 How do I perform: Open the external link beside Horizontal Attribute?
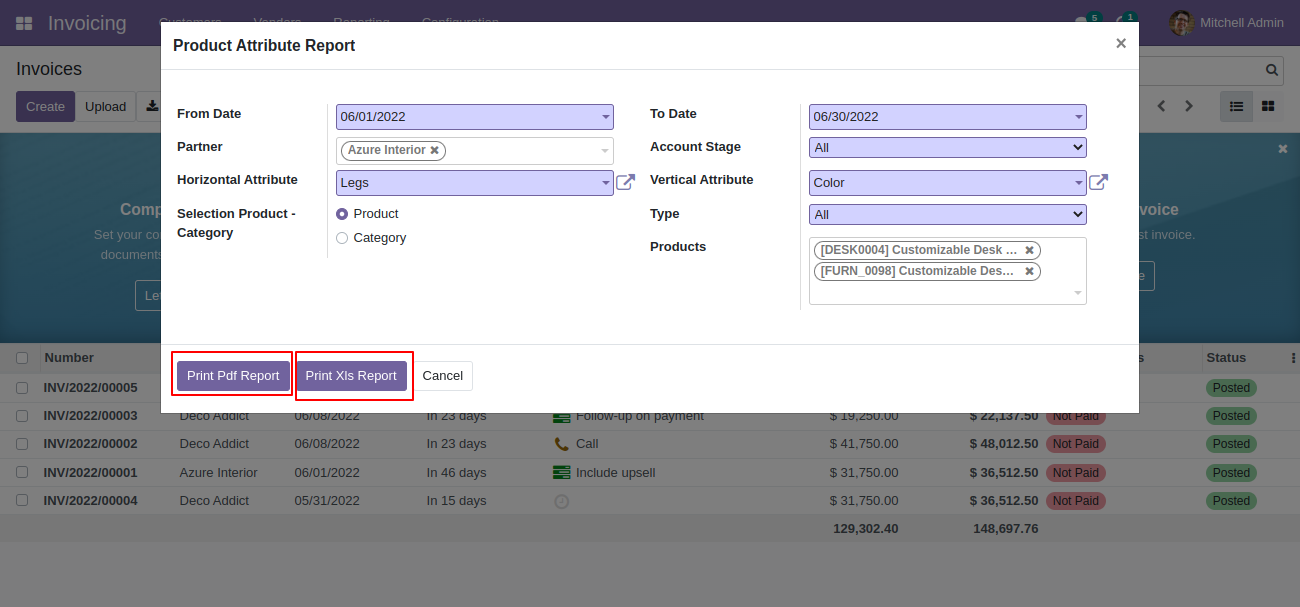(x=625, y=182)
